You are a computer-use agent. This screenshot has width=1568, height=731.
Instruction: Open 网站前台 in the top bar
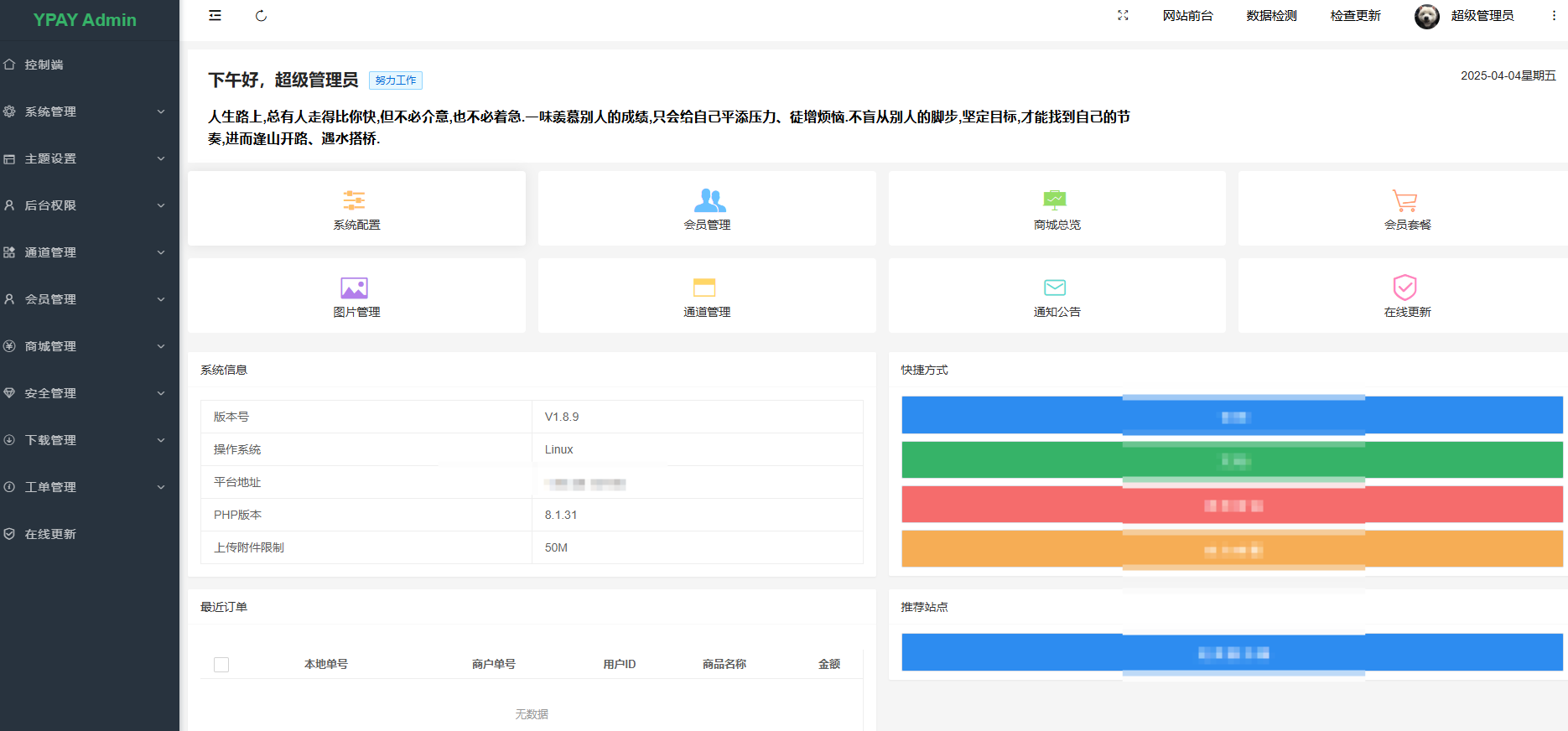click(x=1187, y=16)
